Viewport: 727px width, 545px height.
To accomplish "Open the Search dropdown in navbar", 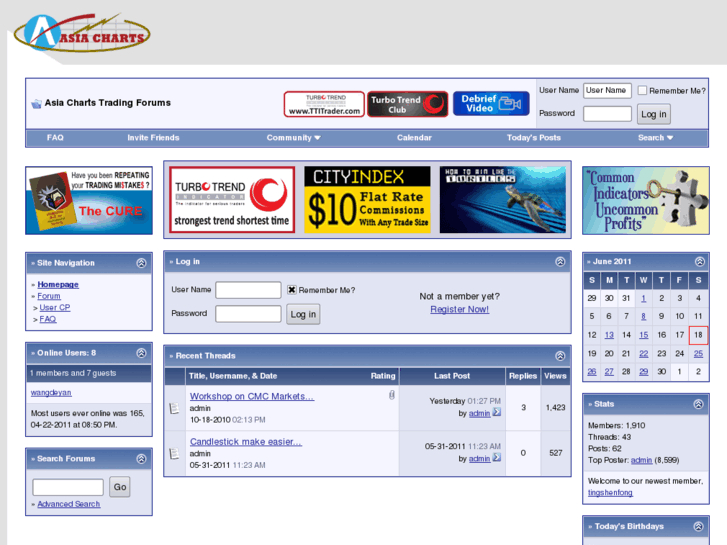I will click(x=655, y=138).
